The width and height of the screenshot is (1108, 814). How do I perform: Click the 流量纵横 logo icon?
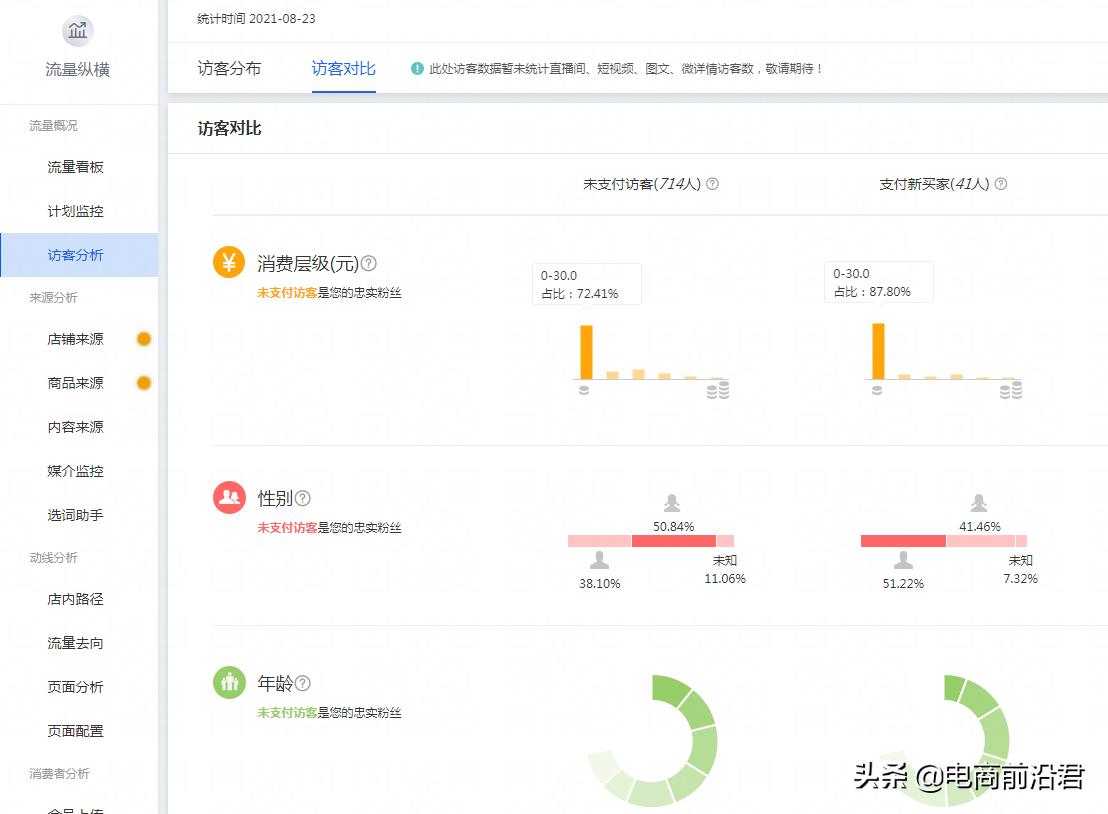[x=78, y=30]
